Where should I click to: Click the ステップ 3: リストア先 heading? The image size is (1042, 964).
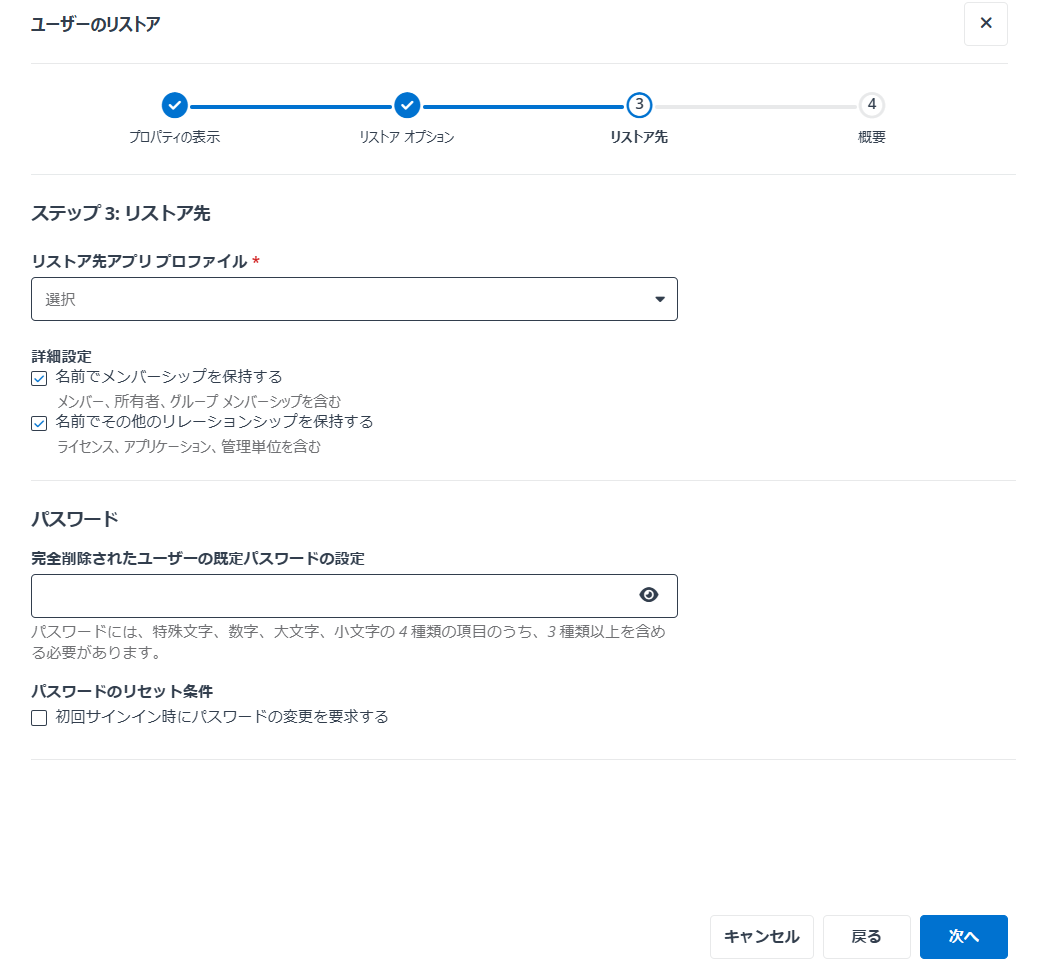coord(121,213)
